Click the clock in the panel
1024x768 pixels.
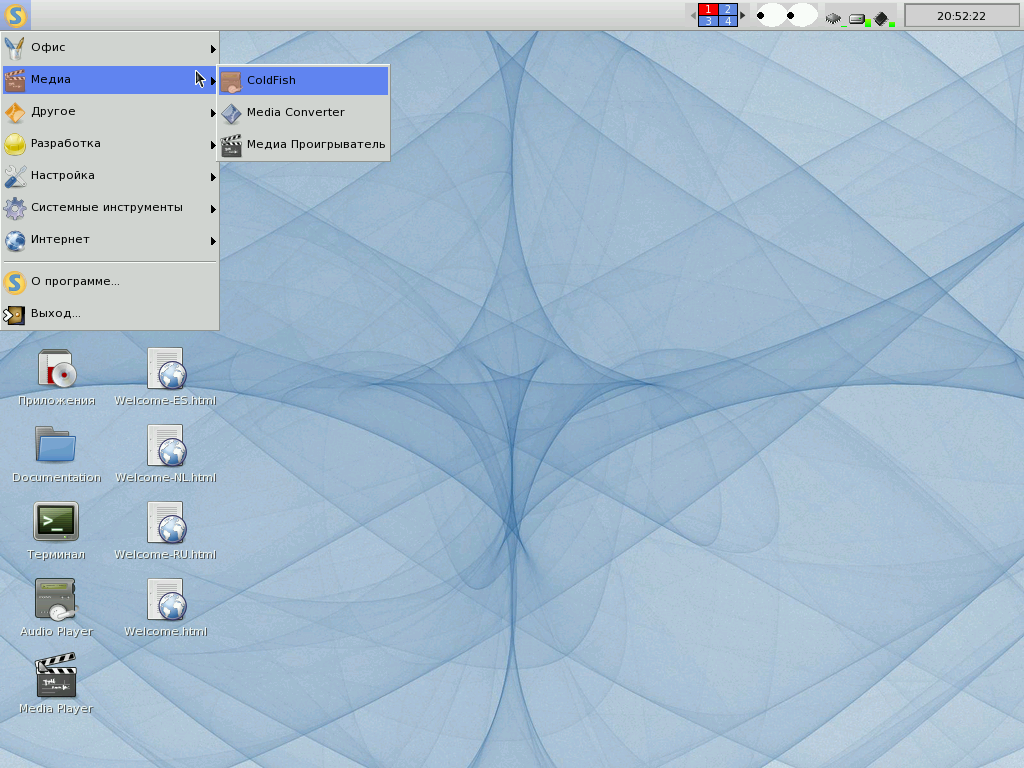(961, 16)
